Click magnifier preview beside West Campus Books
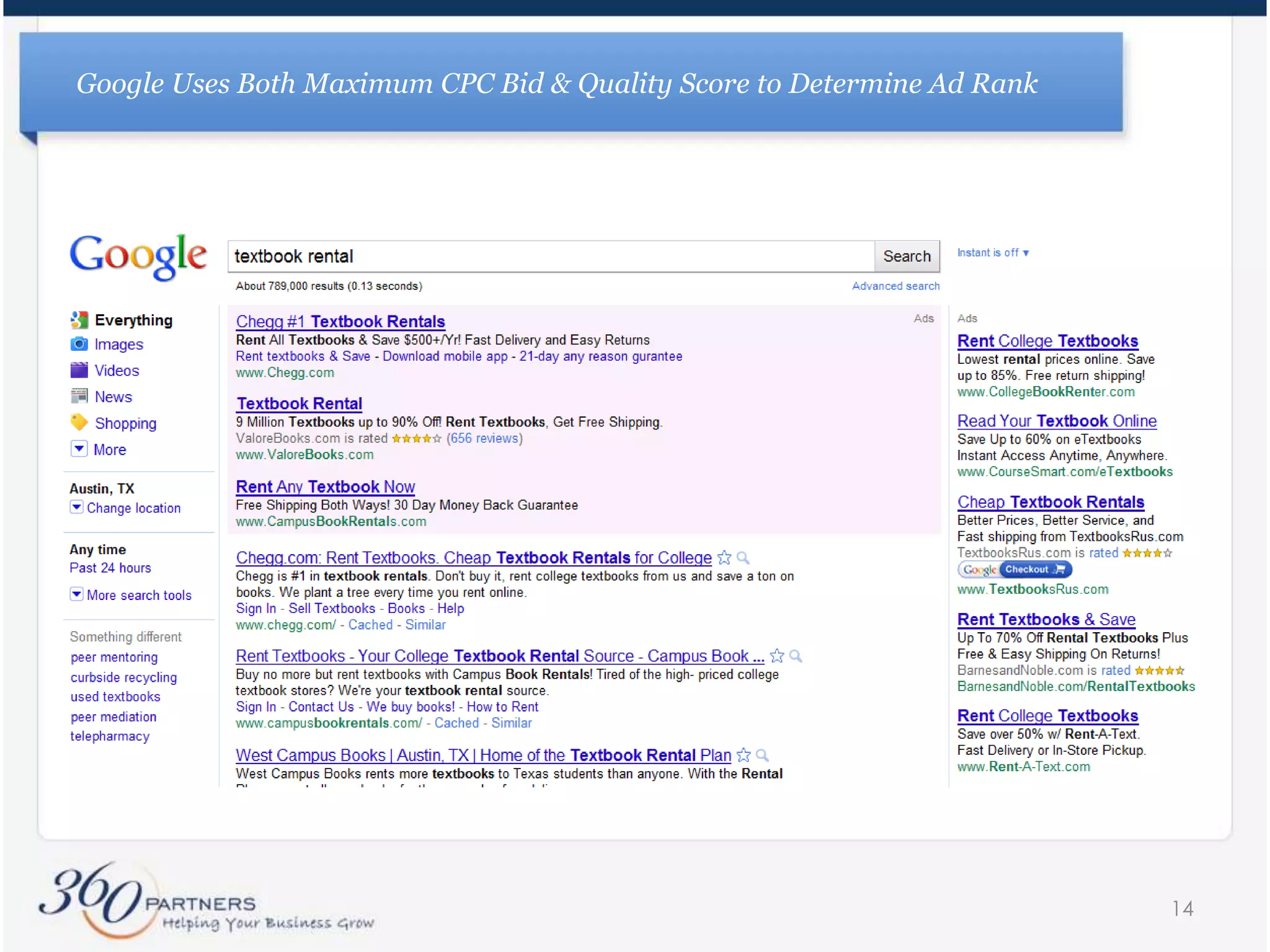The height and width of the screenshot is (952, 1270). click(762, 756)
